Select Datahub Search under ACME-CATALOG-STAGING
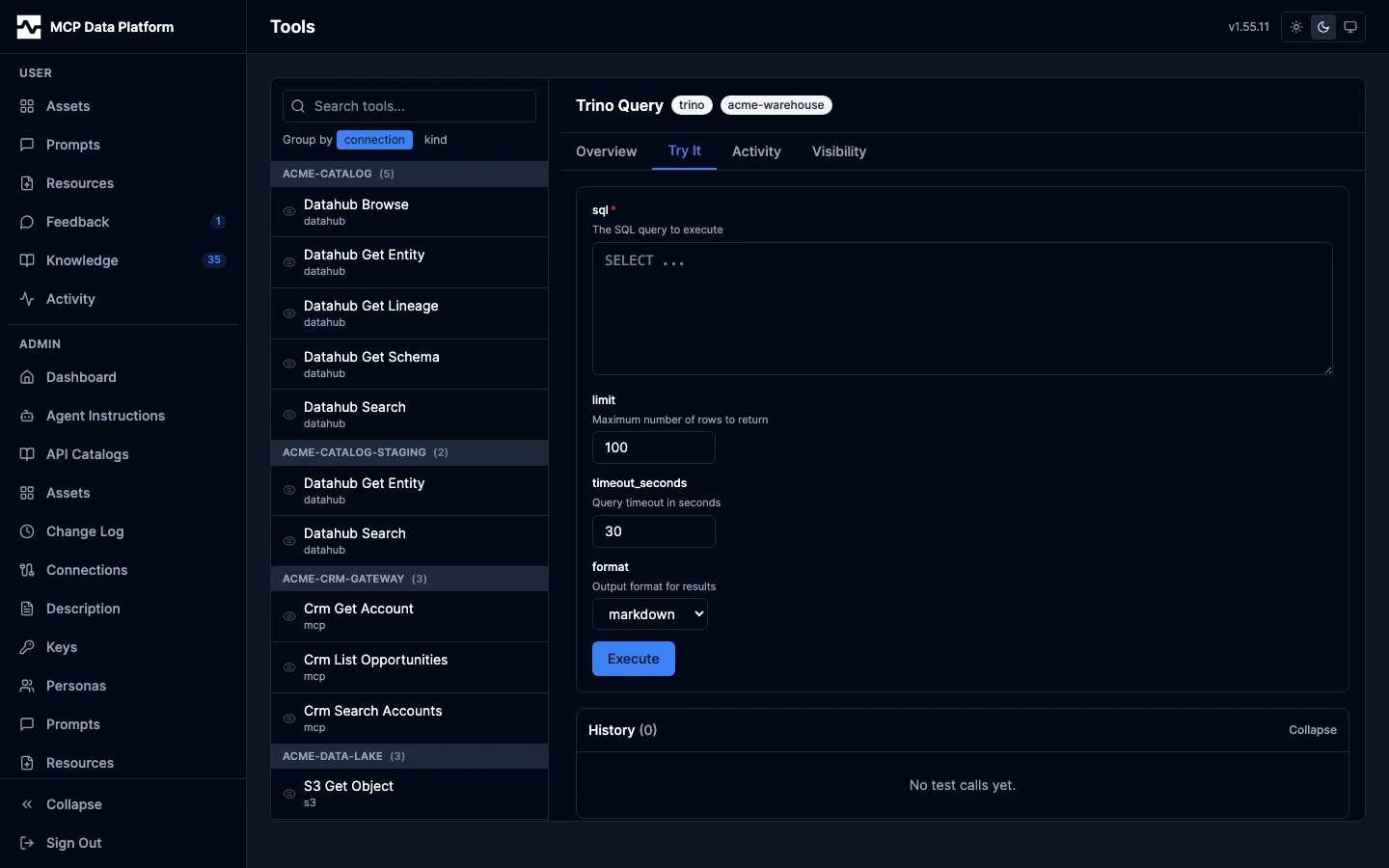This screenshot has width=1389, height=868. pos(410,541)
